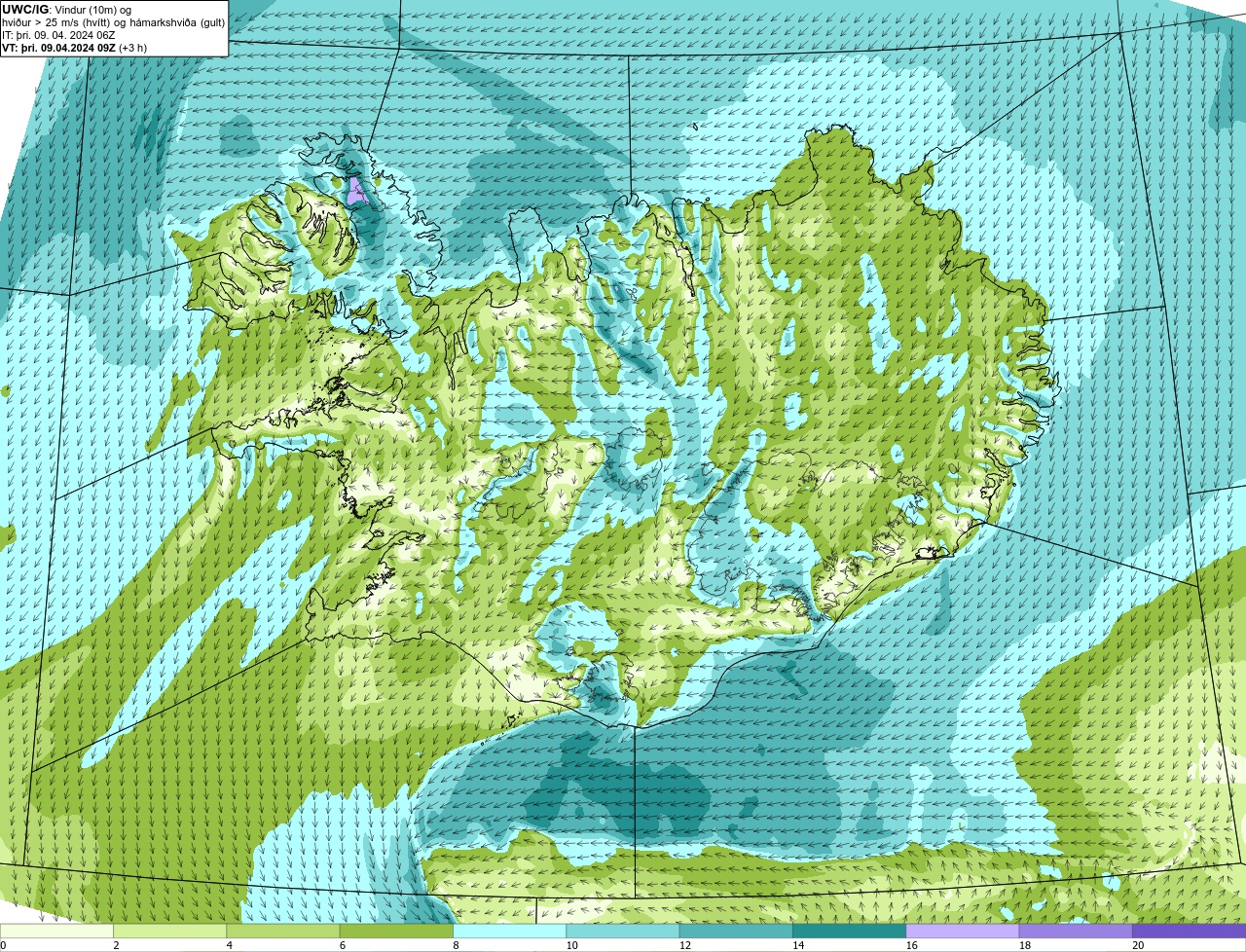1246x952 pixels.
Task: Click the legend scale label "8"
Action: [x=456, y=945]
